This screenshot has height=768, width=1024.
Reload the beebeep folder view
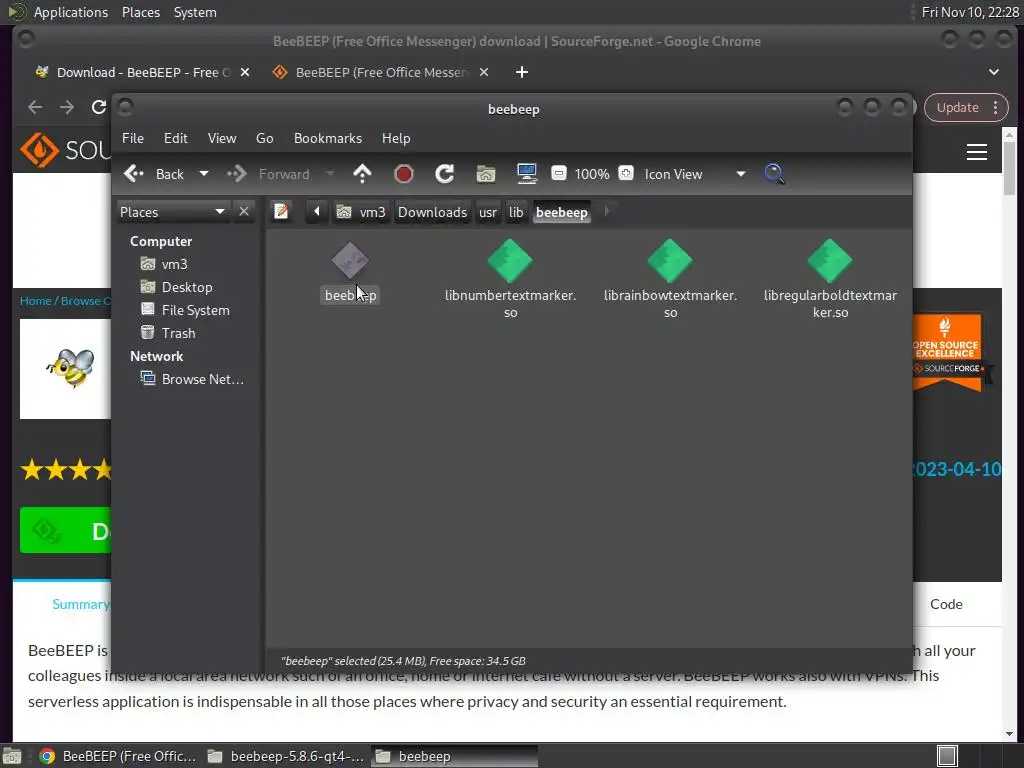click(445, 174)
